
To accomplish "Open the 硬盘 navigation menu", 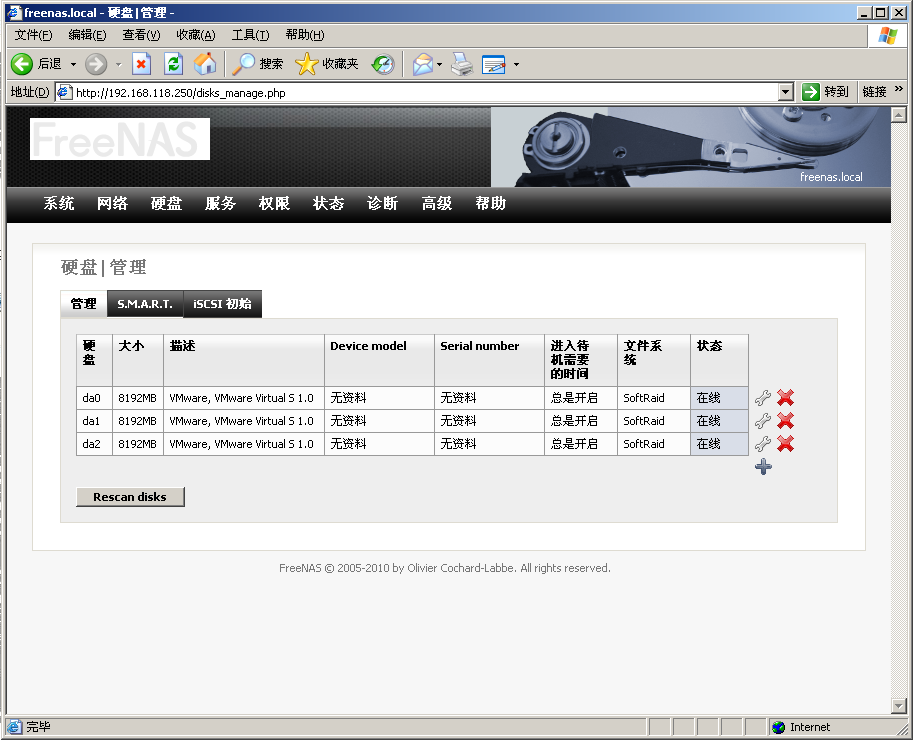I will 166,204.
